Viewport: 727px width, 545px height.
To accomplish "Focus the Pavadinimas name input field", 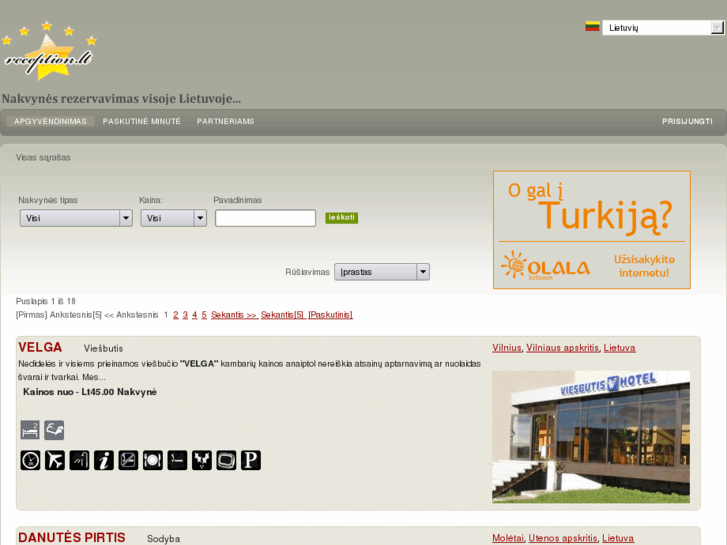I will point(265,218).
